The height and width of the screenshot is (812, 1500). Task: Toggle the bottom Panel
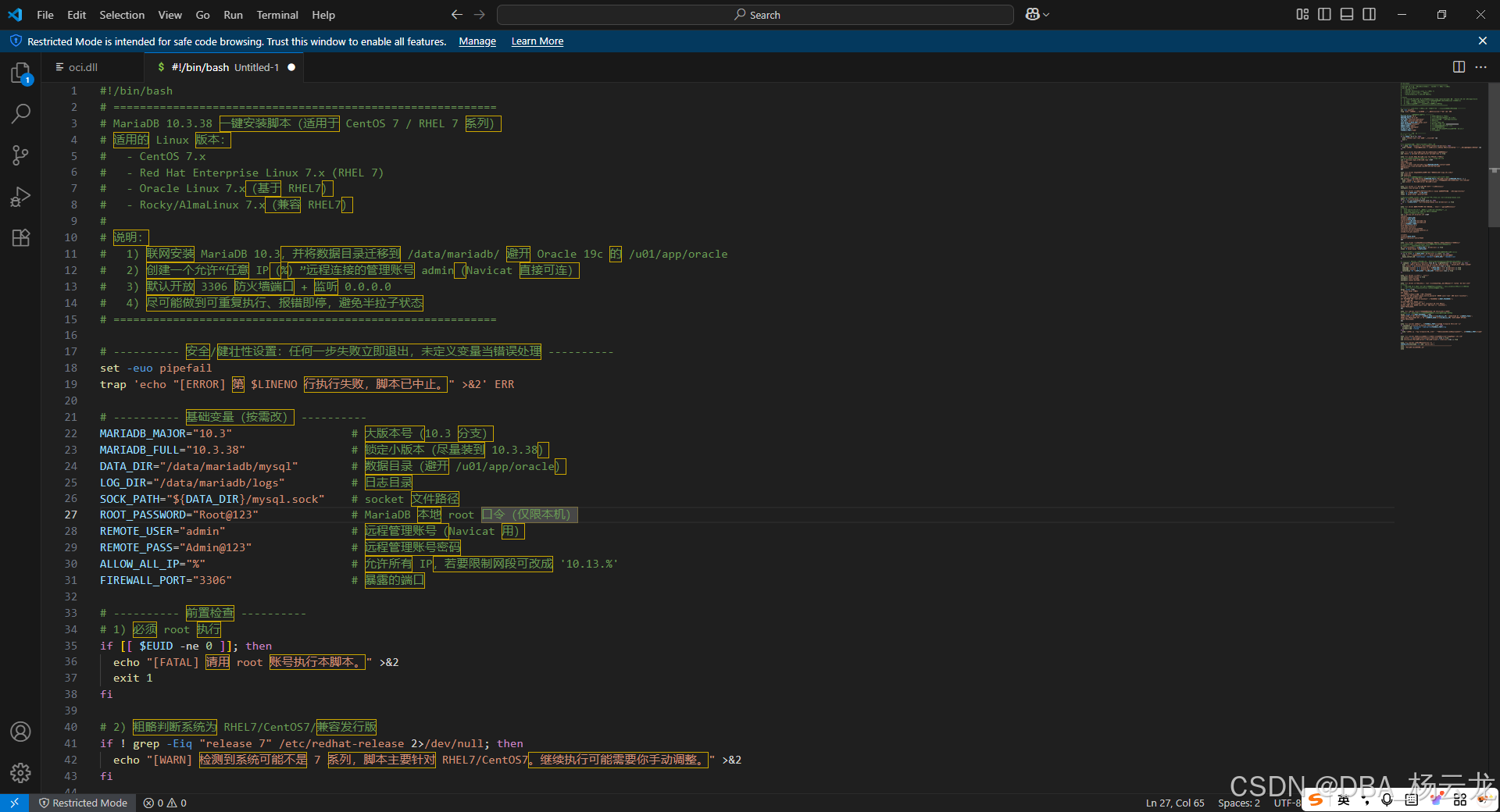coord(1347,14)
